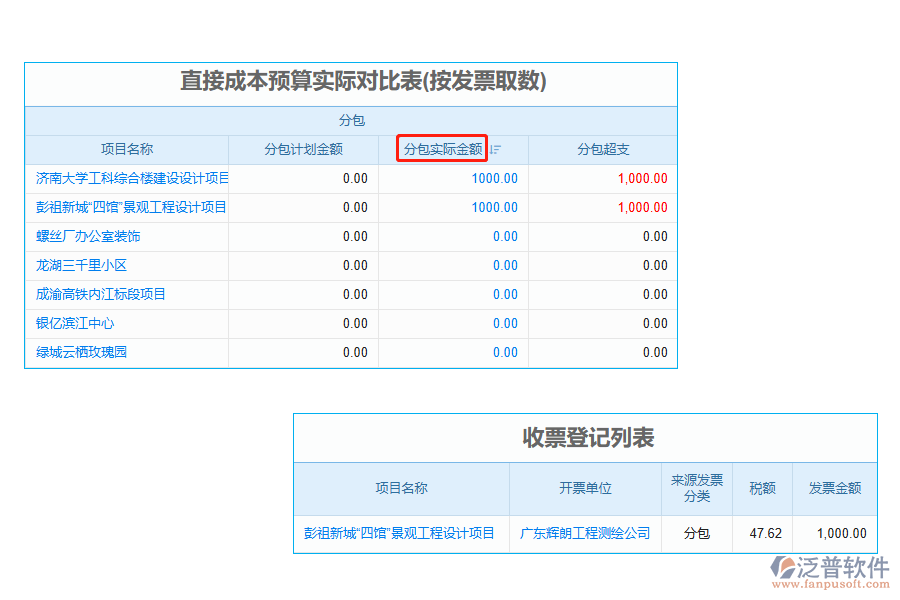
Task: Click the highlighted 分包实际金额 column header
Action: [x=443, y=148]
